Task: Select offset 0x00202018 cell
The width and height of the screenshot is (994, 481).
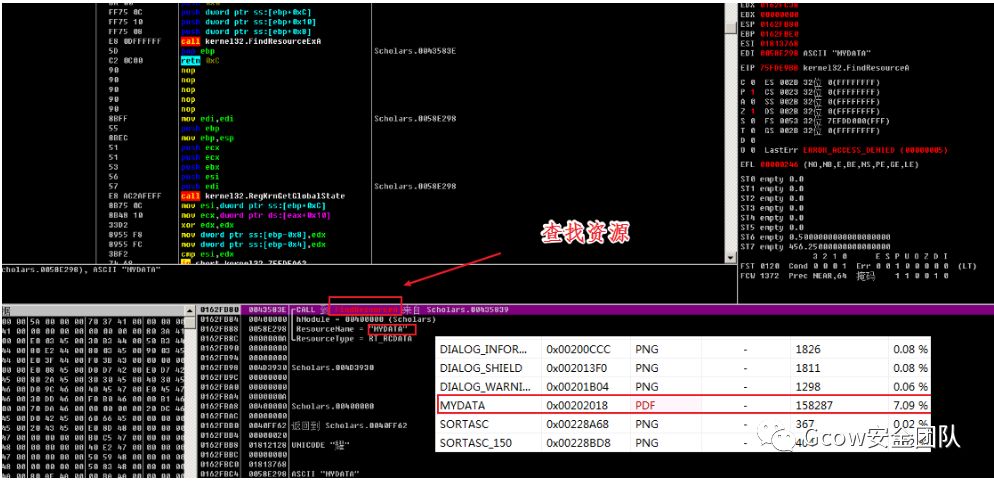Action: click(579, 405)
